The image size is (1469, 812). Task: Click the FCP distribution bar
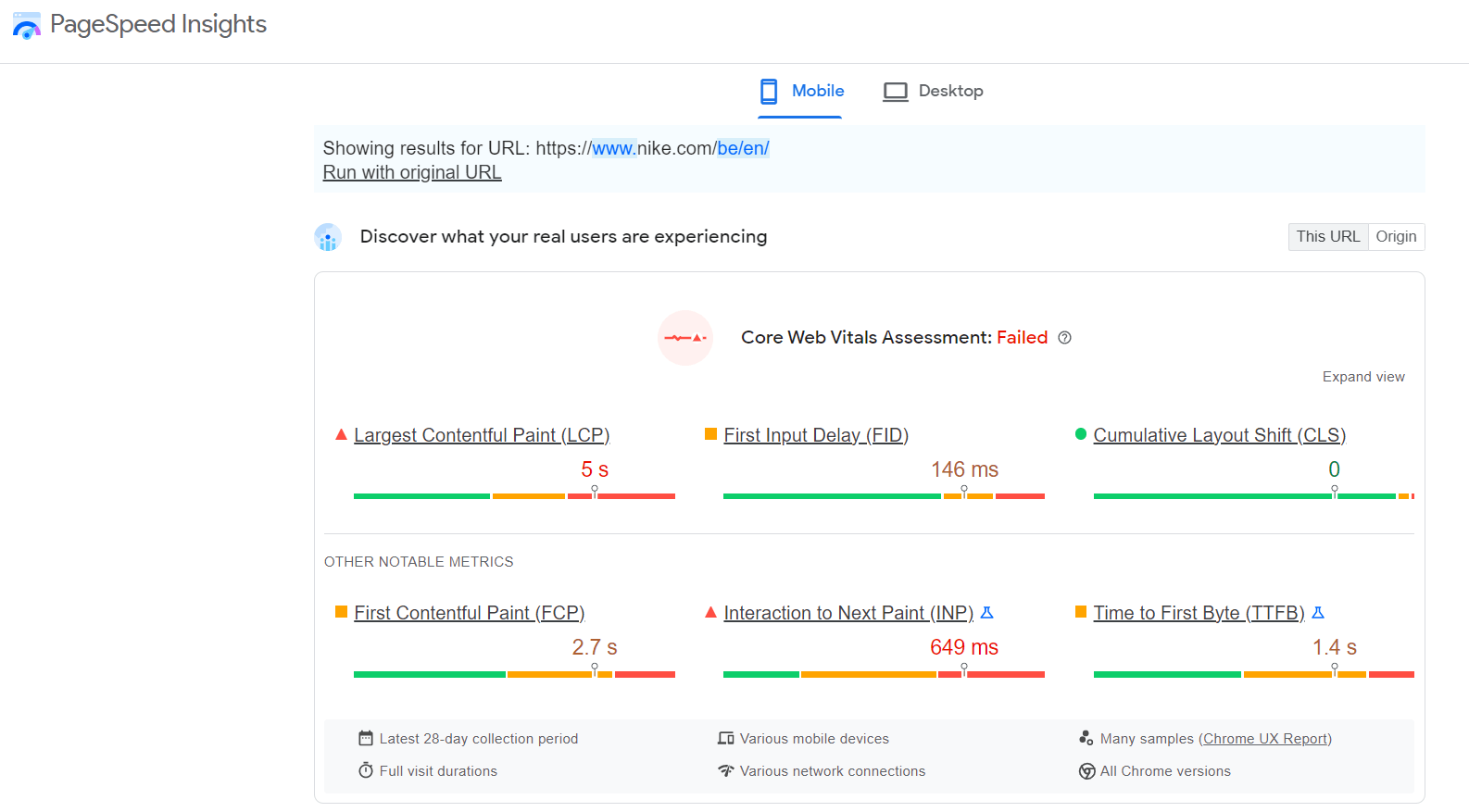click(514, 674)
